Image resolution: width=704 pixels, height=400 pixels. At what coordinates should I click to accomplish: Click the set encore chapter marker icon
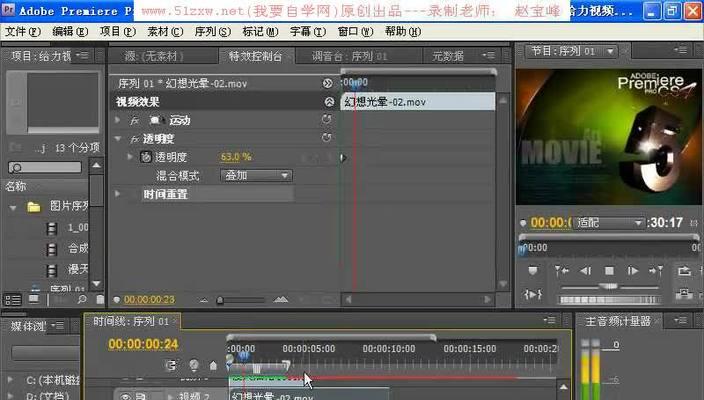tap(194, 365)
